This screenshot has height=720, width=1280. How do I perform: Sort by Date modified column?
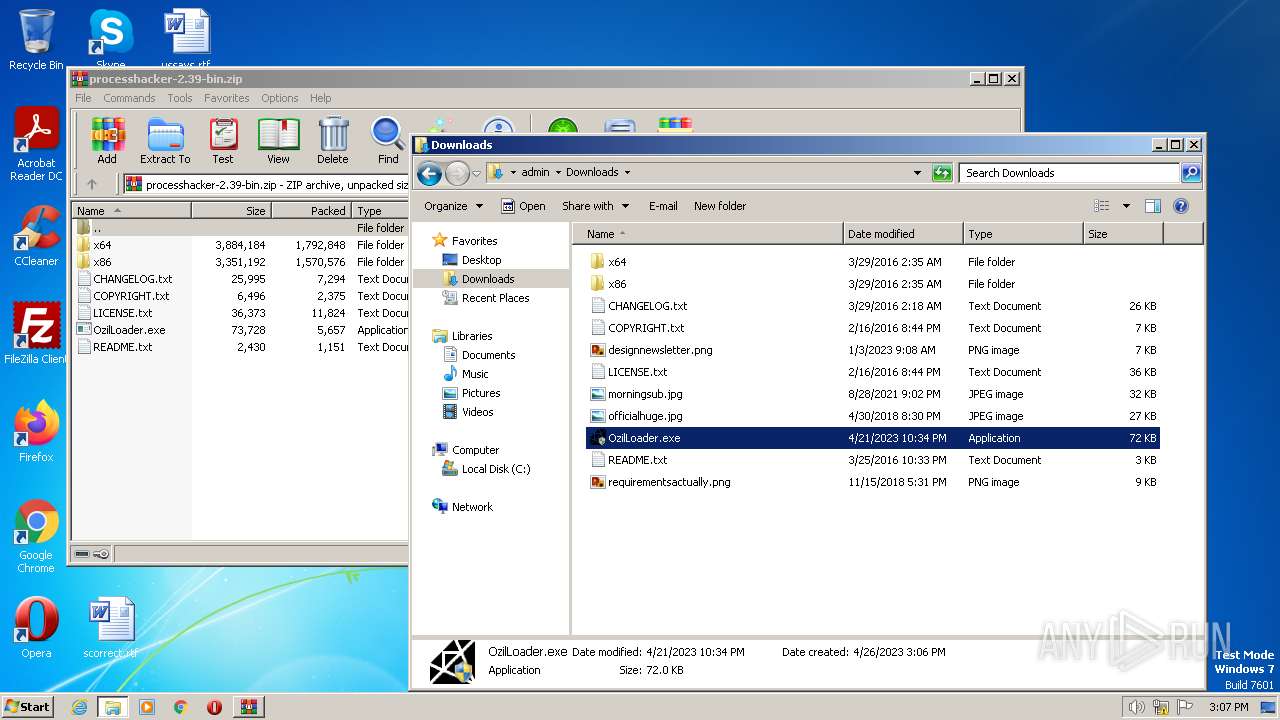click(903, 234)
